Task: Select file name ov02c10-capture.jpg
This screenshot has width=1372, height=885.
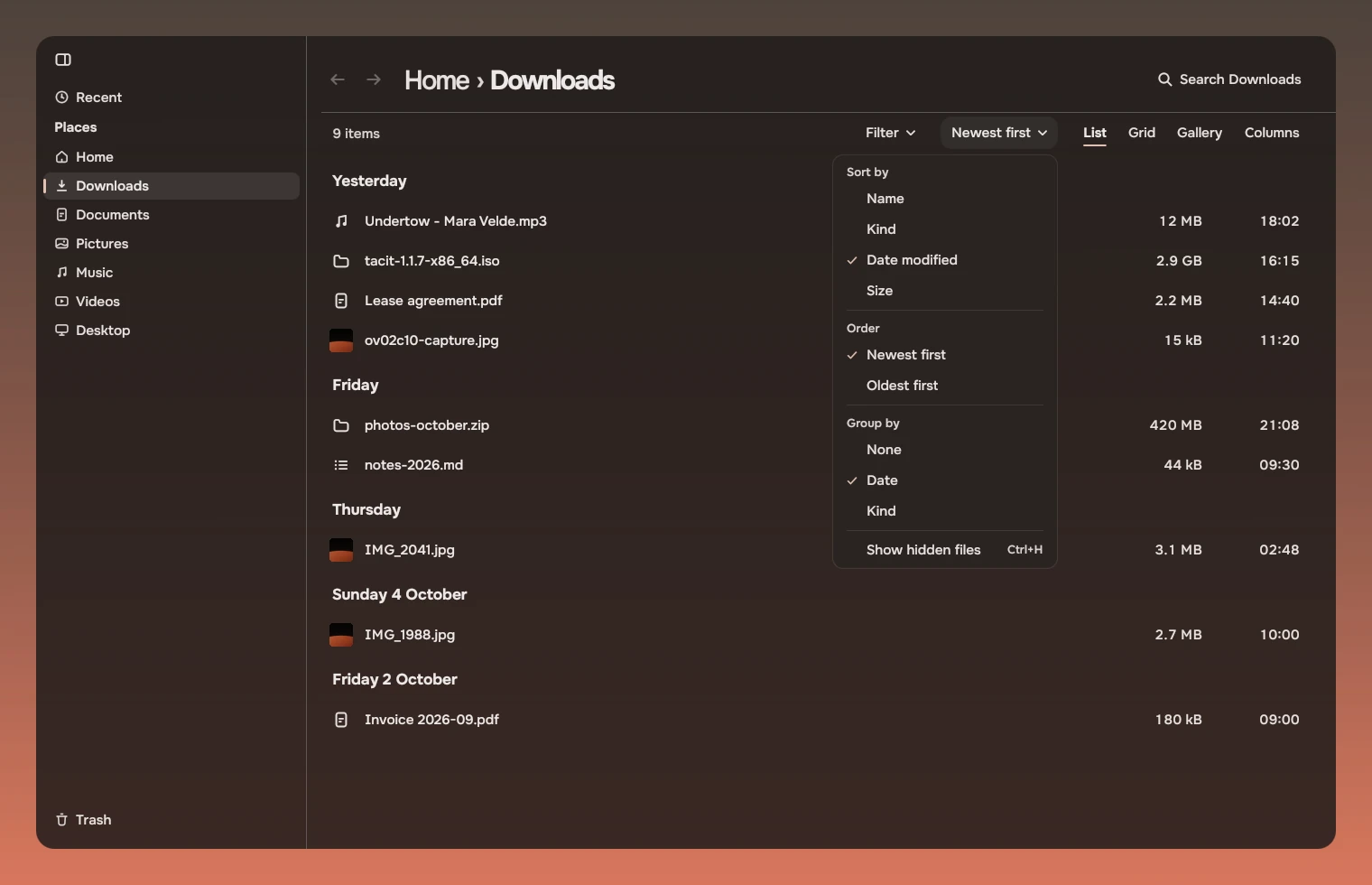Action: [431, 340]
